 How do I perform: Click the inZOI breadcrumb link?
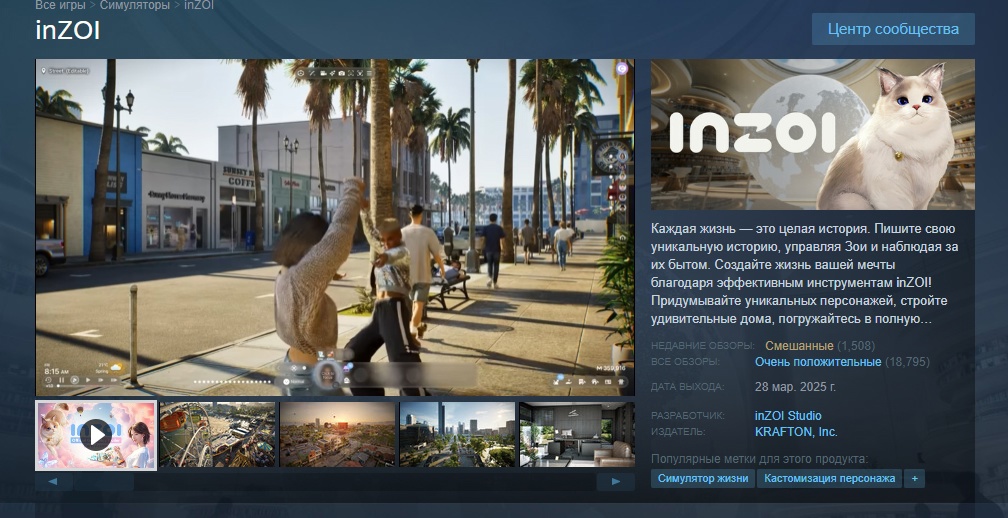point(199,5)
